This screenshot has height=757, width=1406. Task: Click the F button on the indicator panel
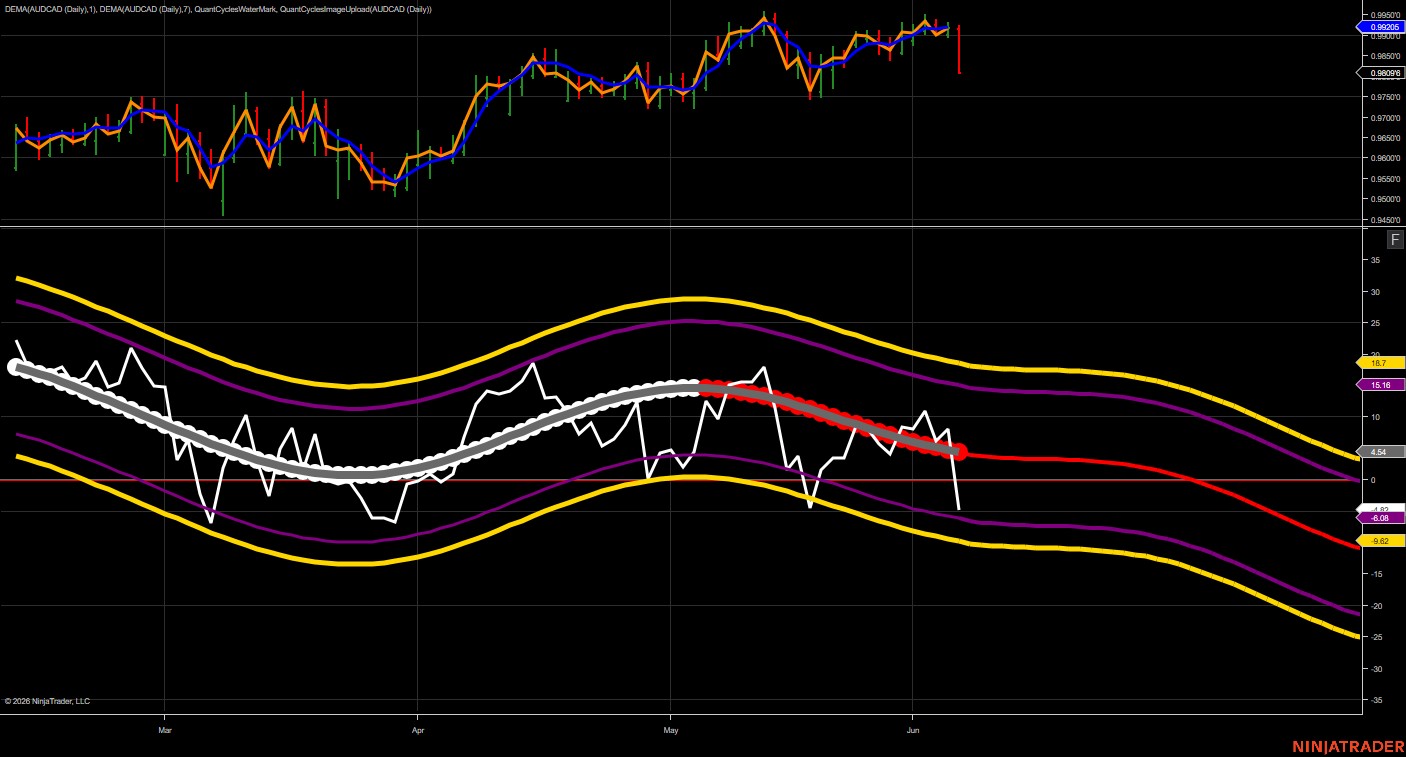point(1395,239)
